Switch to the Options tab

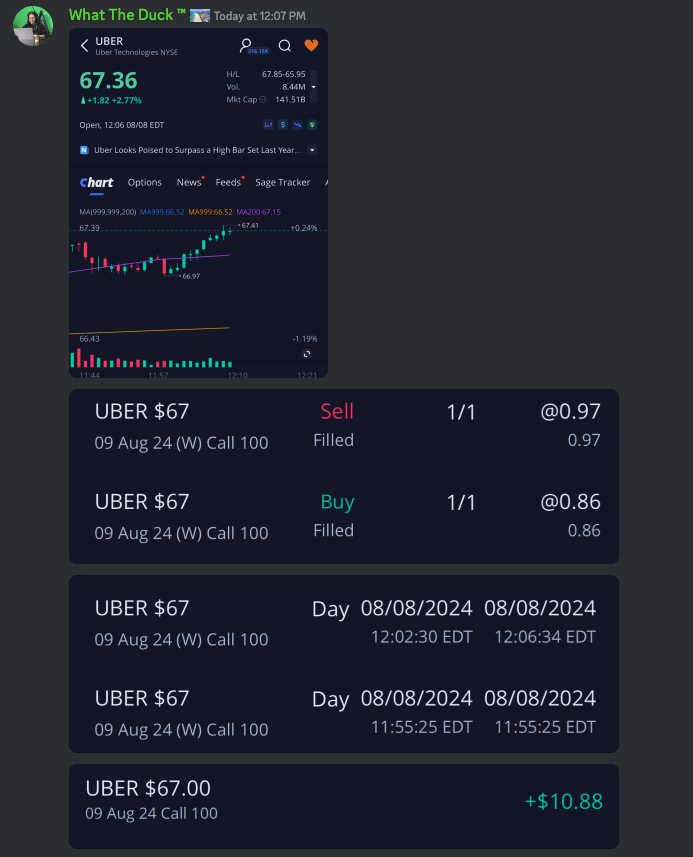[145, 182]
